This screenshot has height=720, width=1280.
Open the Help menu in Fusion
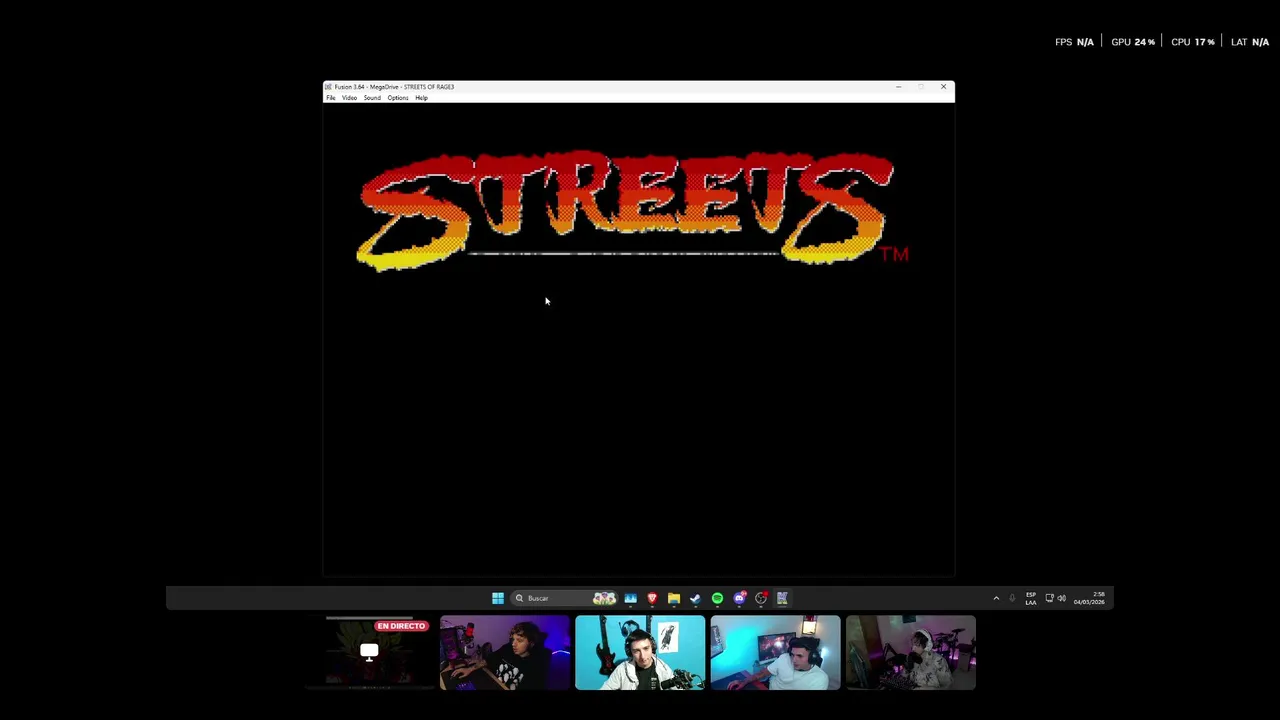421,98
